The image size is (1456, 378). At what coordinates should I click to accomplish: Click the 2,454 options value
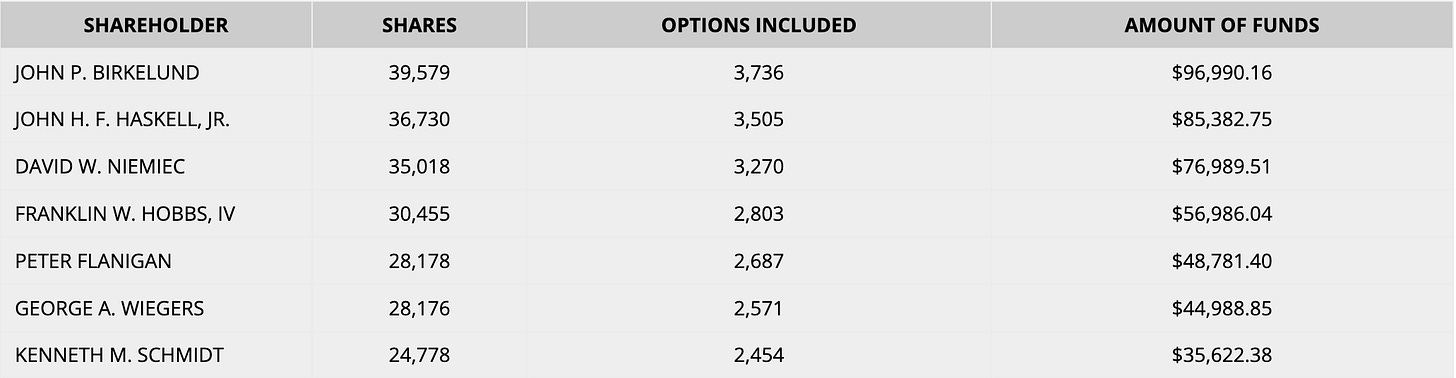point(759,355)
